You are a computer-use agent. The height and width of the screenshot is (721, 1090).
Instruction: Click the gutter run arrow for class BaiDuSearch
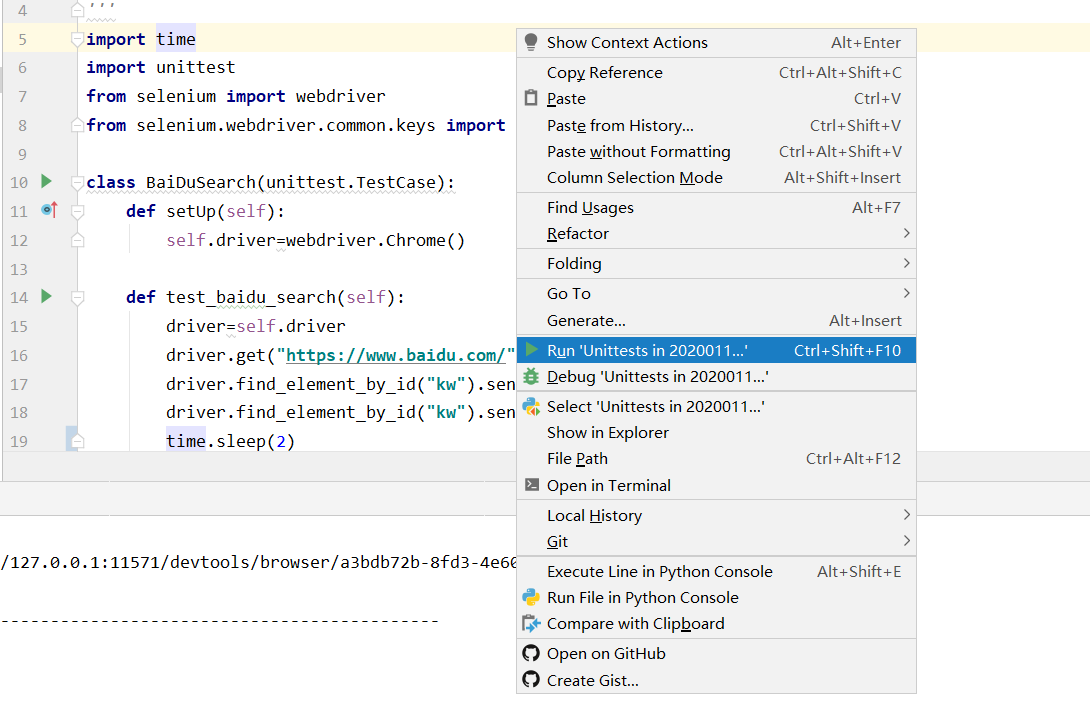tap(47, 181)
